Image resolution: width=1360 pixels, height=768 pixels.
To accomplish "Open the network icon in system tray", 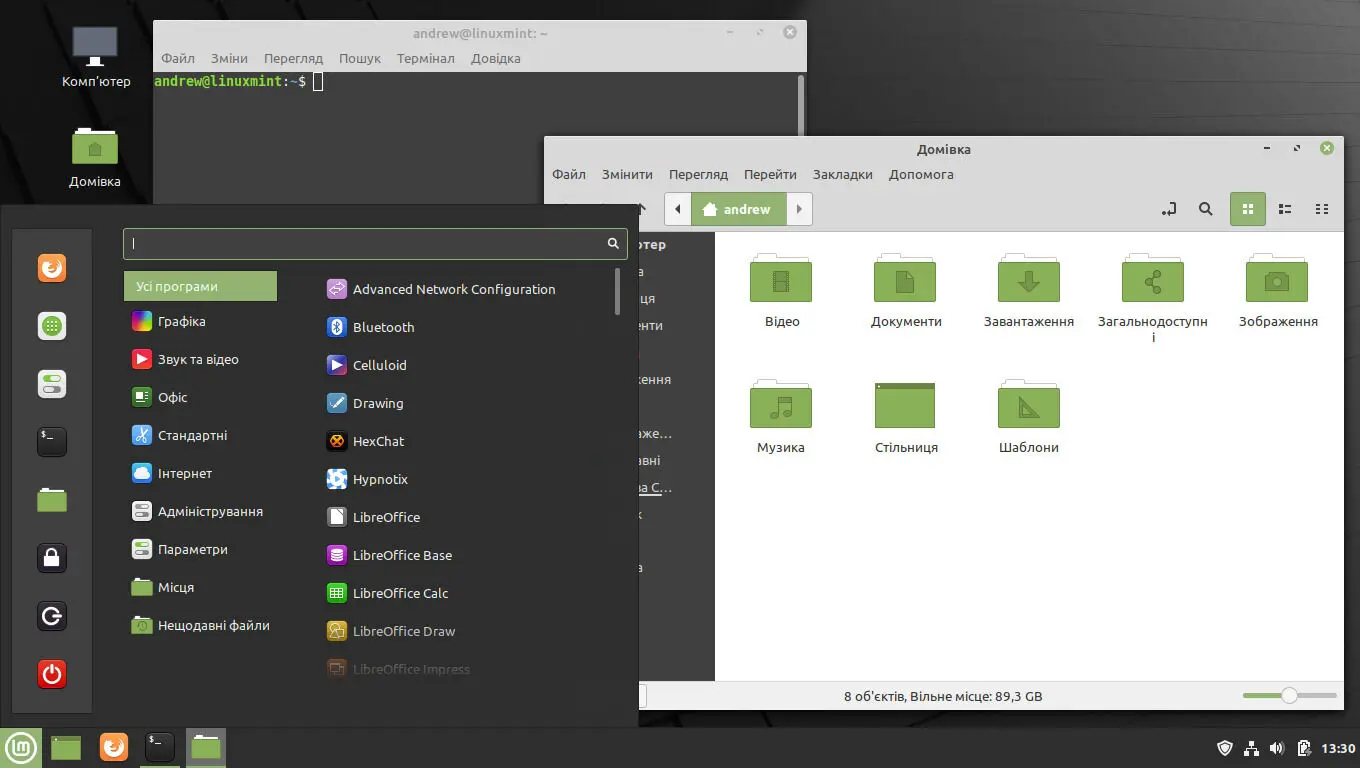I will 1251,748.
